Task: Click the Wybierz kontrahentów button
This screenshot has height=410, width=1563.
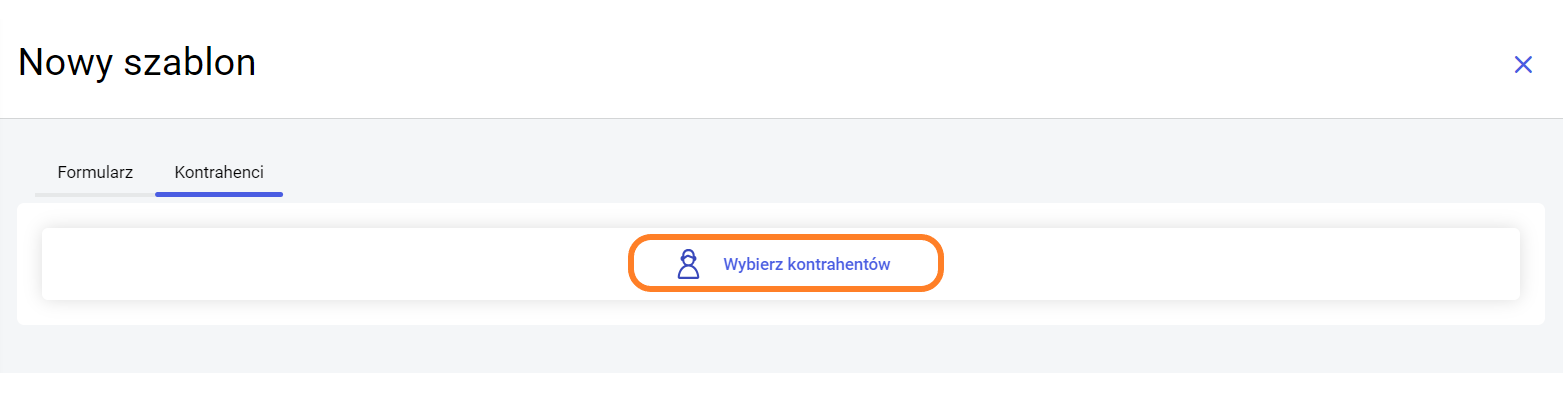Action: pyautogui.click(x=786, y=264)
